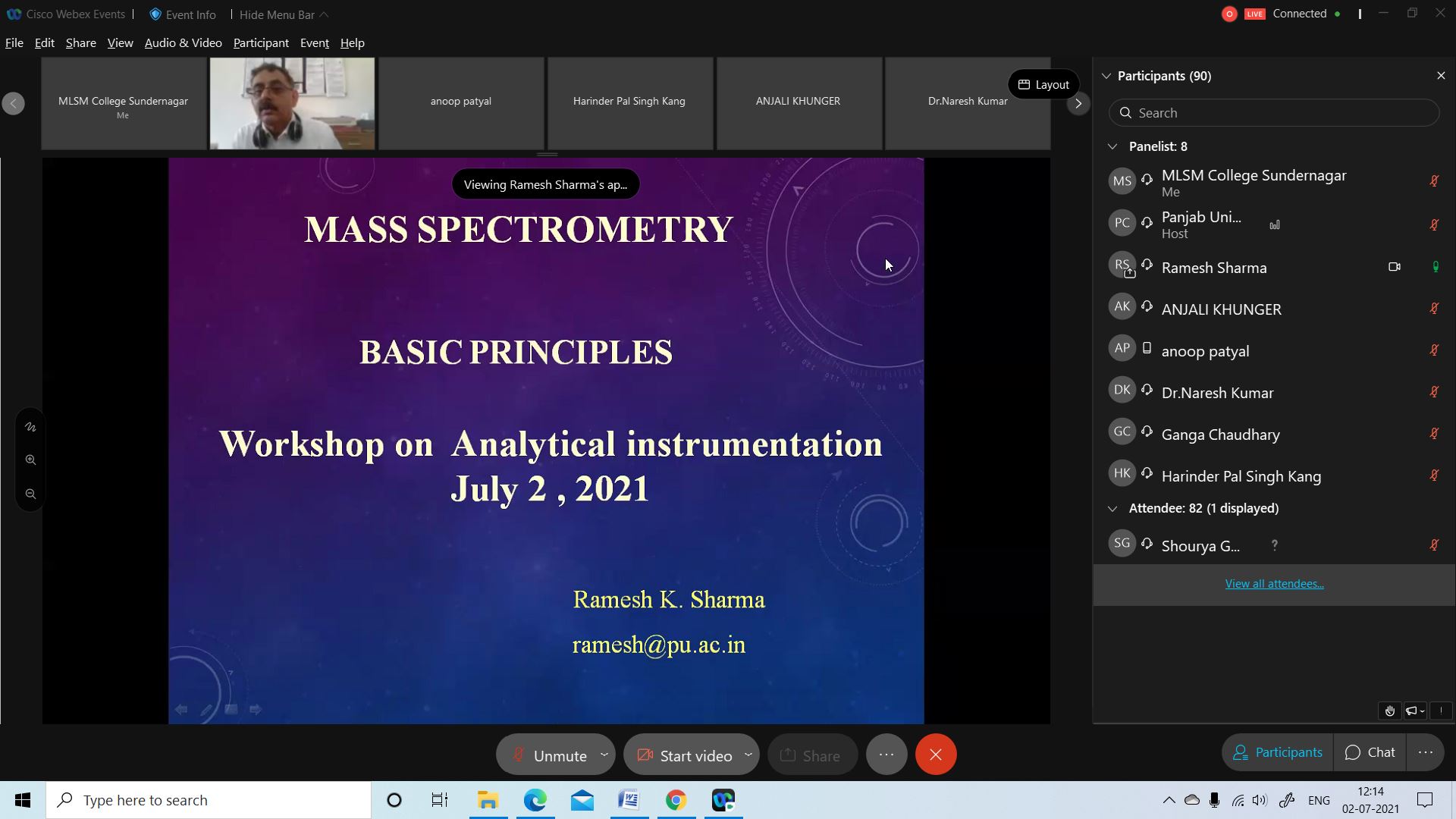Zoom in on shared content
The image size is (1456, 819).
pos(30,460)
